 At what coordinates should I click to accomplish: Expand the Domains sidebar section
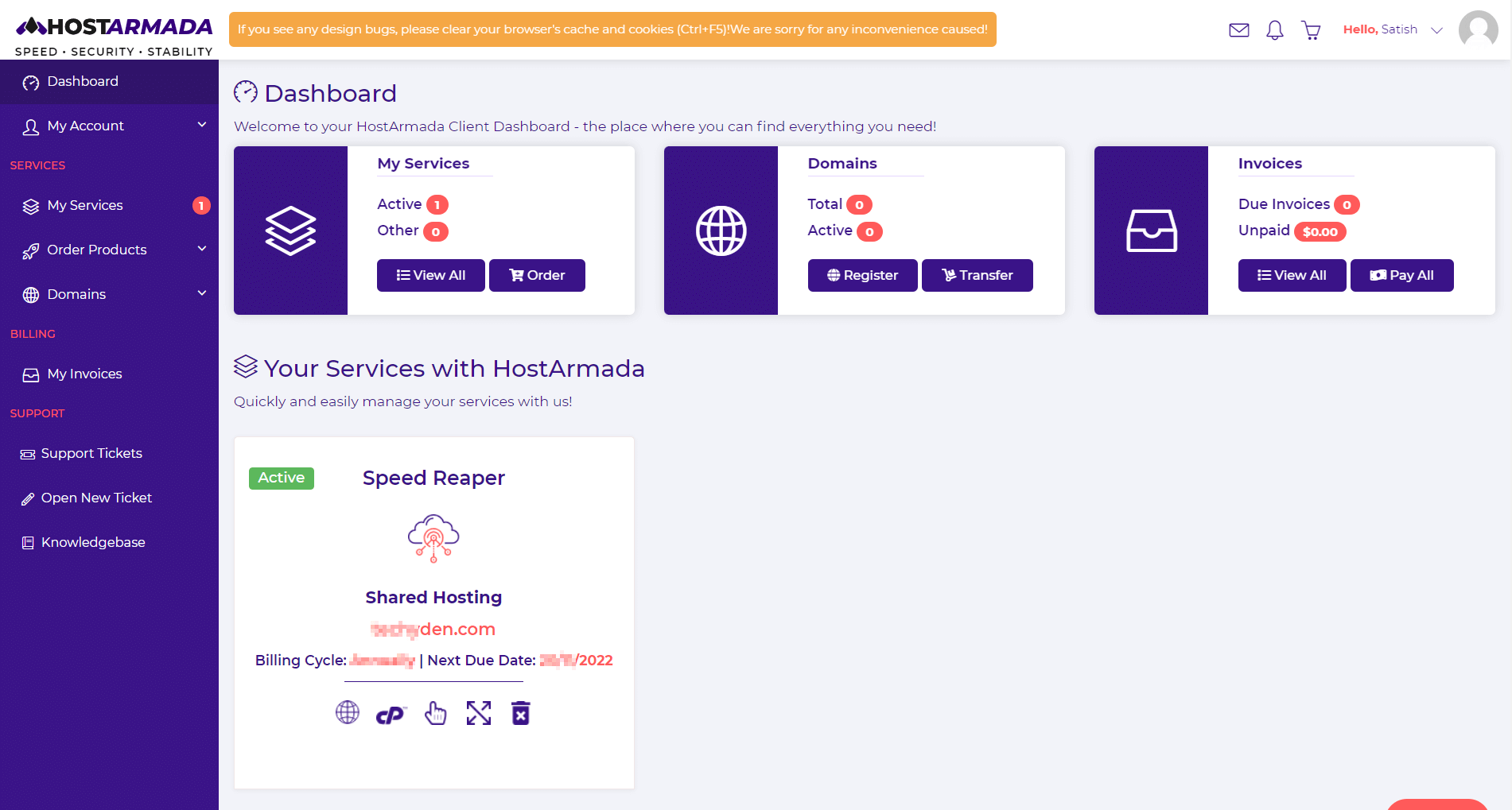point(76,293)
